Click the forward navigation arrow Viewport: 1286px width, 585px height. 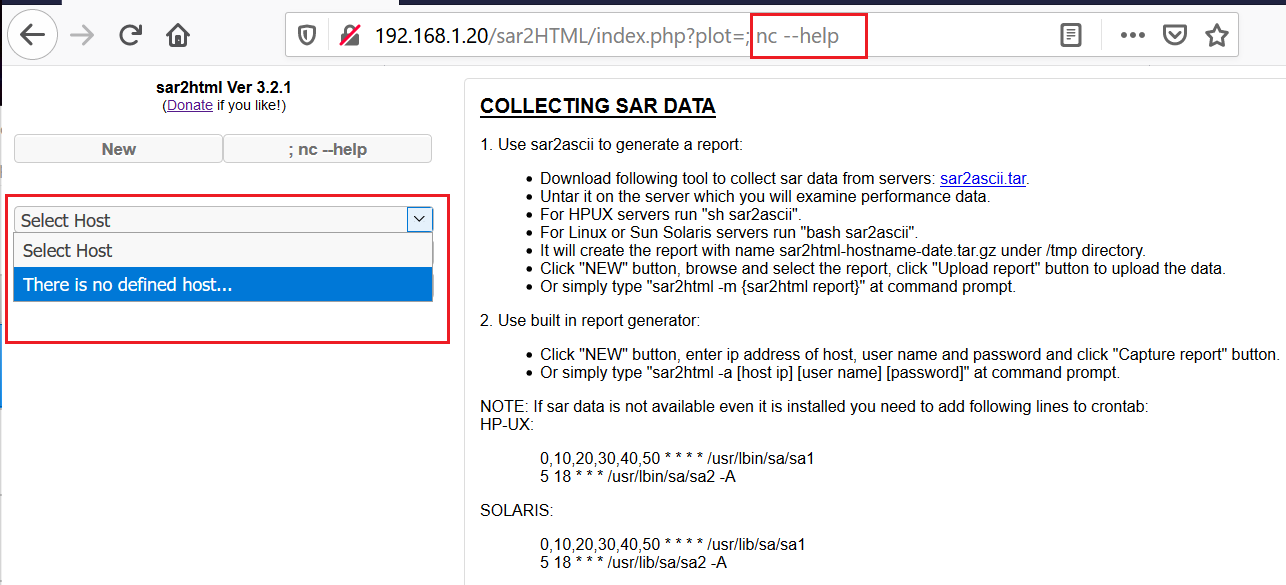pos(83,36)
